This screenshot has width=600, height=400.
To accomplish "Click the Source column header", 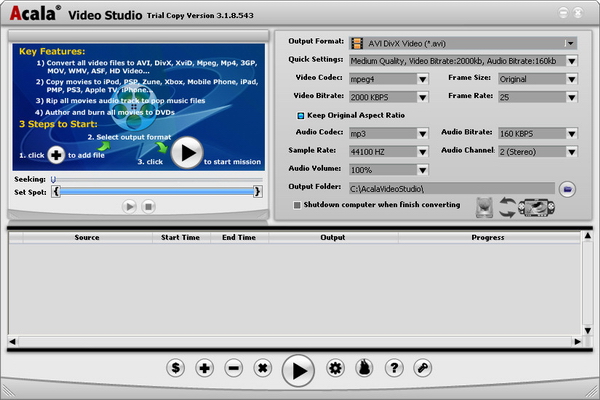I will pyautogui.click(x=87, y=237).
